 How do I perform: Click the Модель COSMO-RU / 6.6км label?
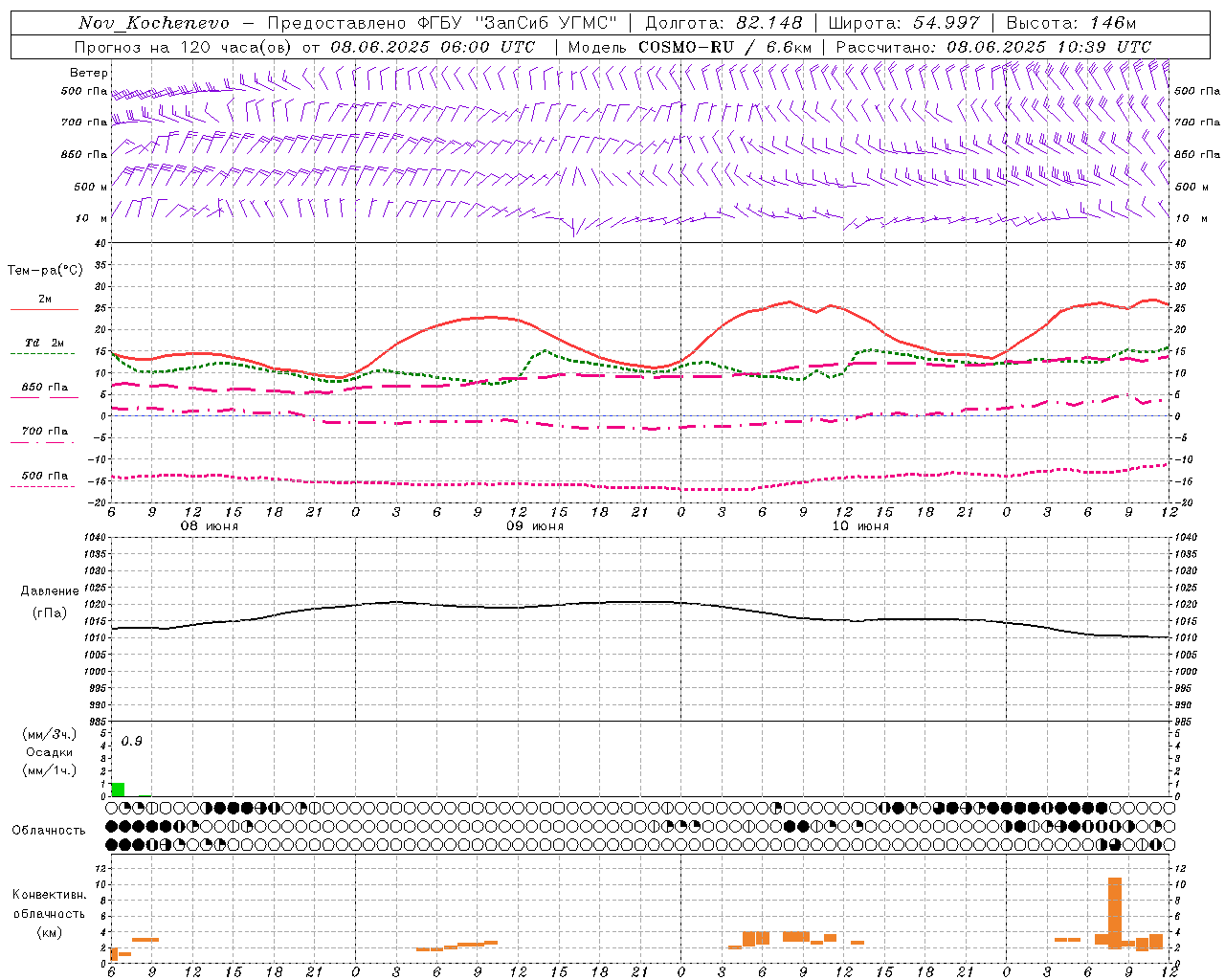tap(690, 47)
